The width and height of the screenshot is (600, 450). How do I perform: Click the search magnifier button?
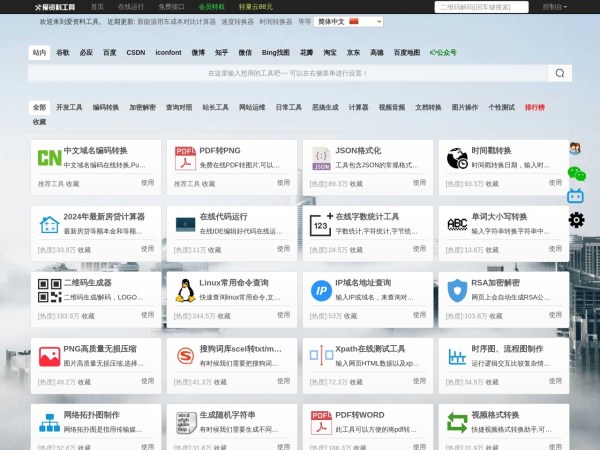560,73
